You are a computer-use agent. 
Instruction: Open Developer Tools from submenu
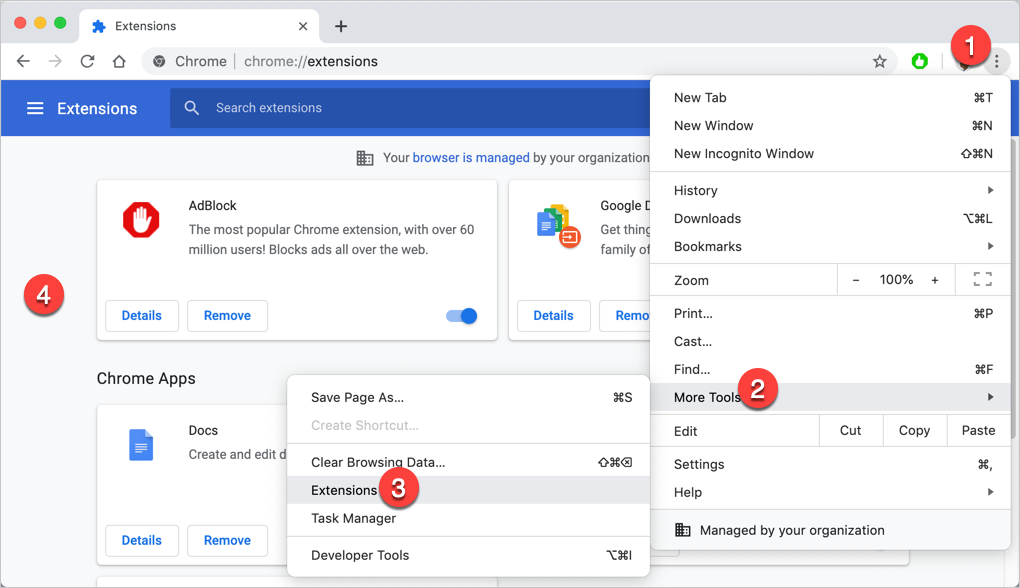[x=468, y=555]
